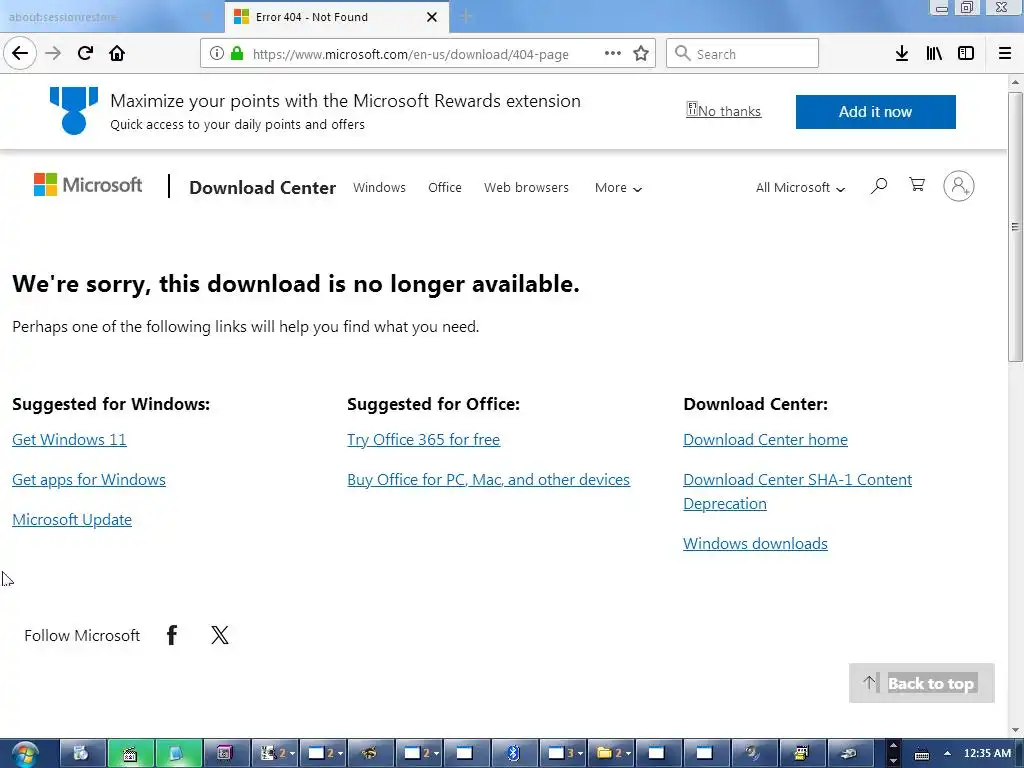The width and height of the screenshot is (1024, 768).
Task: Toggle the sidebar view icon
Action: (x=966, y=54)
